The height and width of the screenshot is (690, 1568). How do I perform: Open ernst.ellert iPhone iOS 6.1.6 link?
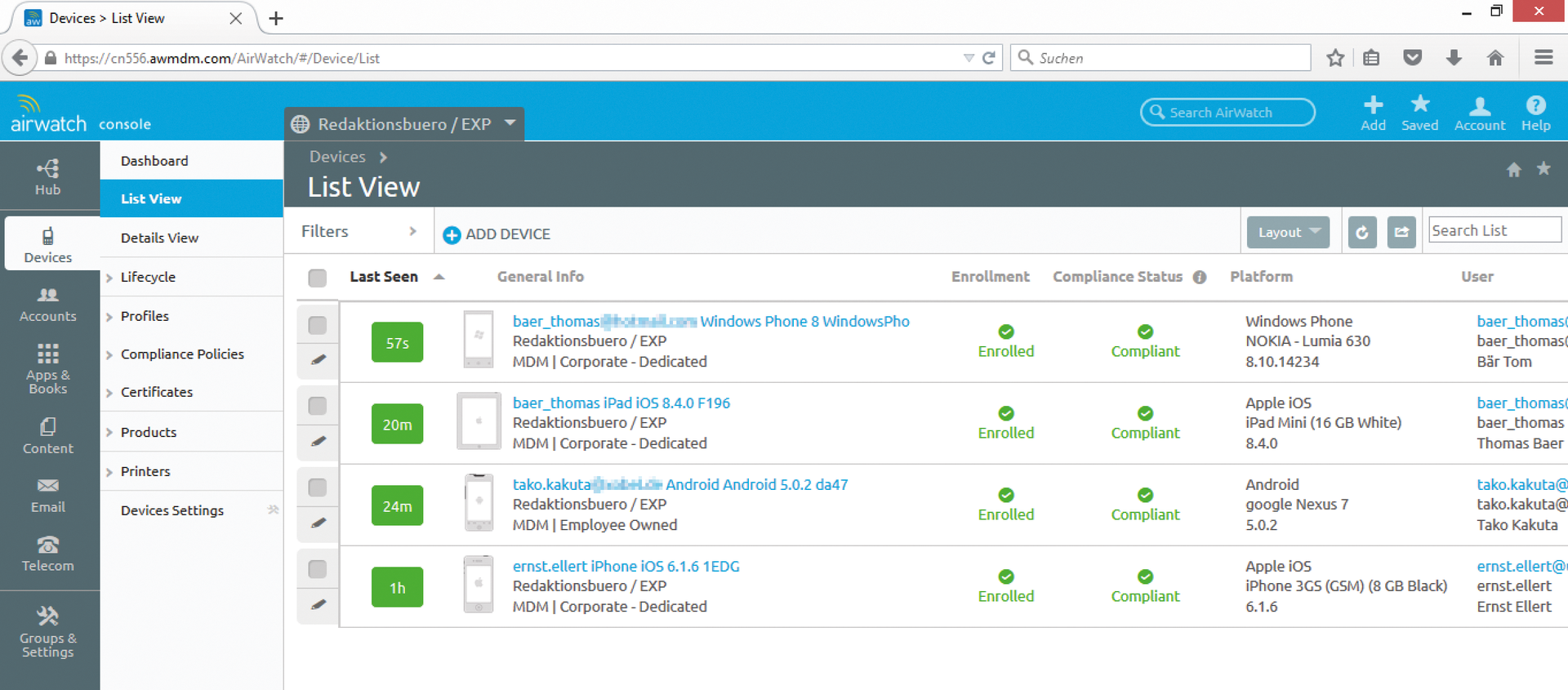point(626,566)
